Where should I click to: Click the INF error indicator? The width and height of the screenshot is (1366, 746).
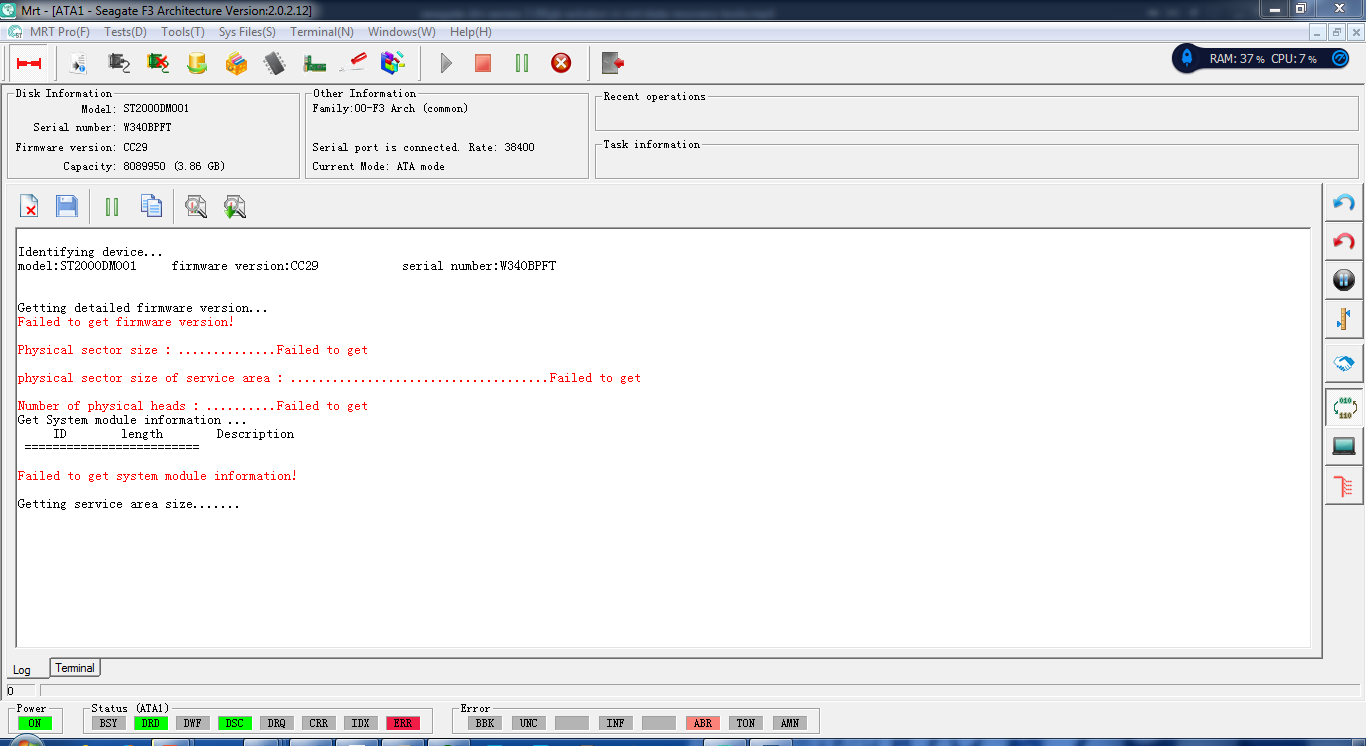(616, 723)
